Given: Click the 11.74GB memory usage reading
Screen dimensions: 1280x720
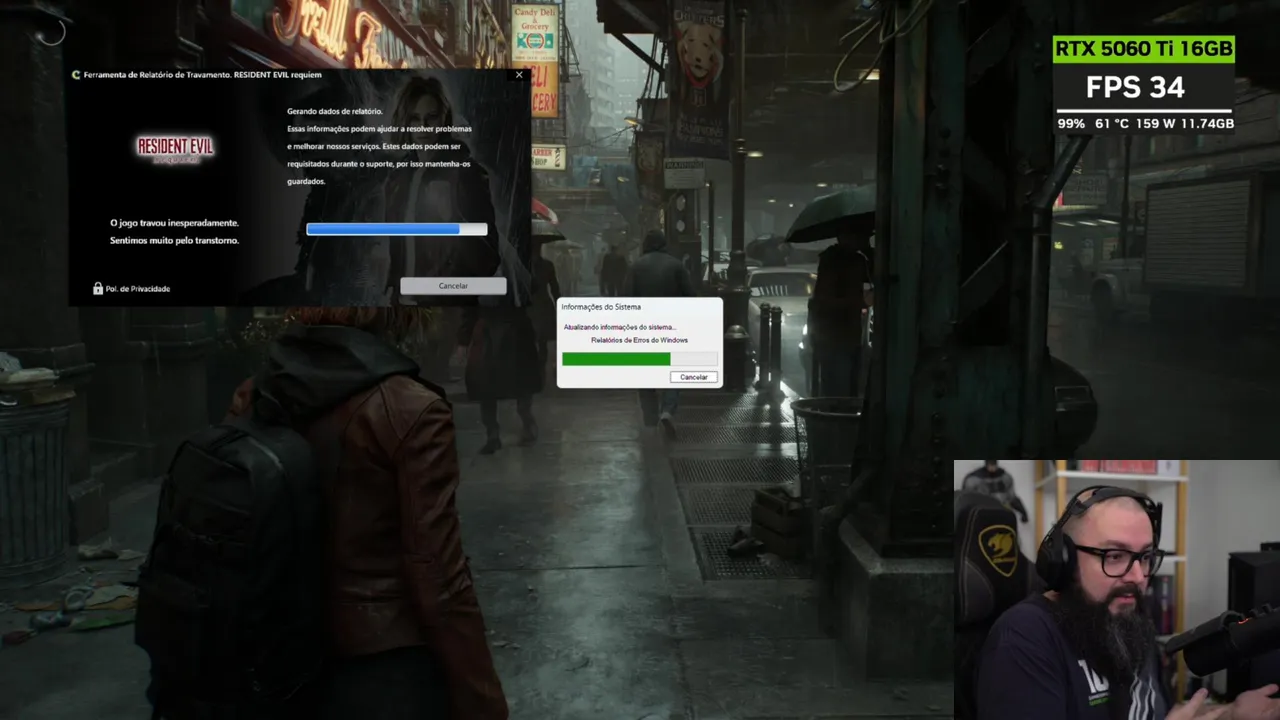Looking at the screenshot, I should [x=1208, y=124].
